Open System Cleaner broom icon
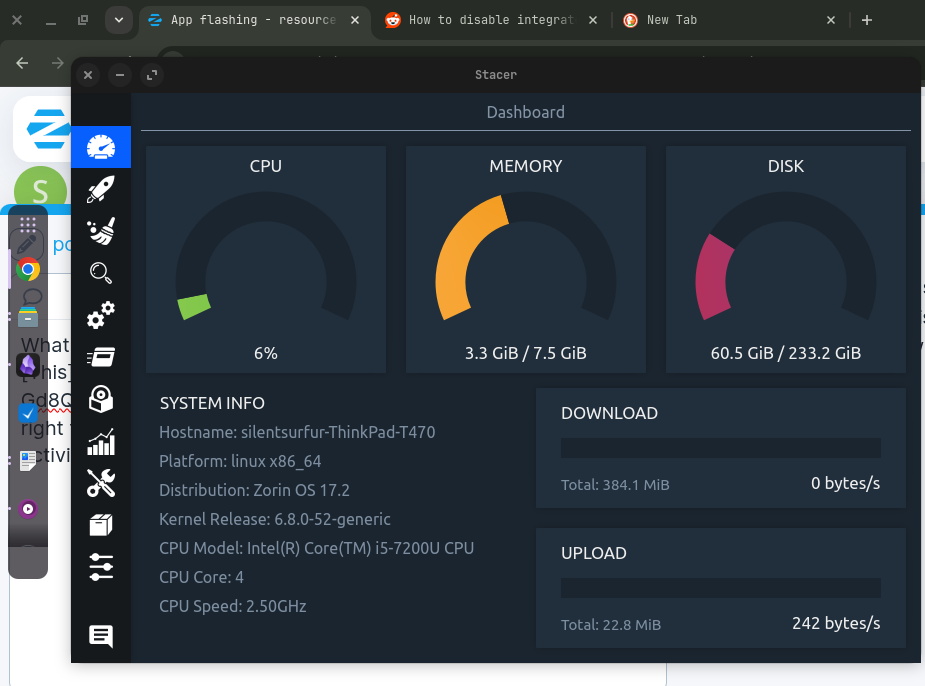The height and width of the screenshot is (686, 925). click(101, 231)
